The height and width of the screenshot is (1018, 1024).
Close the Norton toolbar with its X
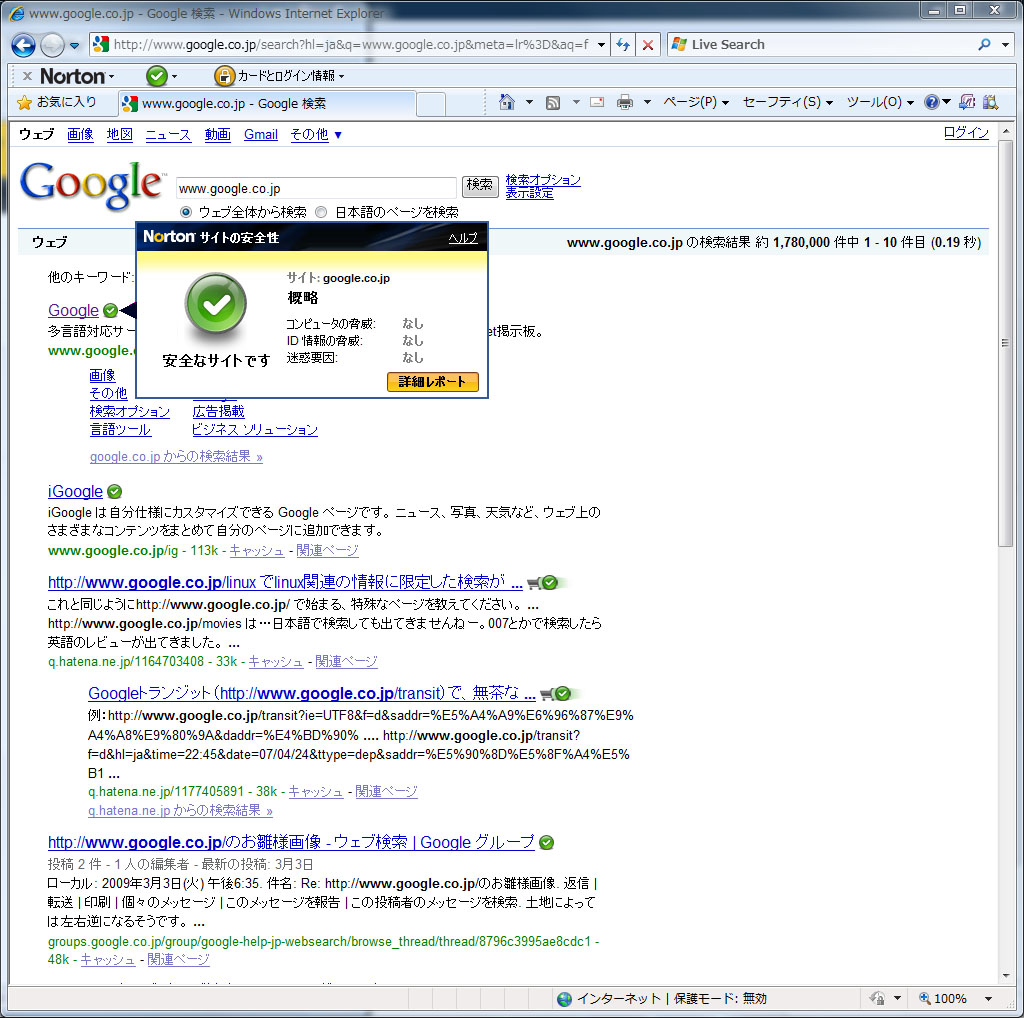(x=27, y=76)
